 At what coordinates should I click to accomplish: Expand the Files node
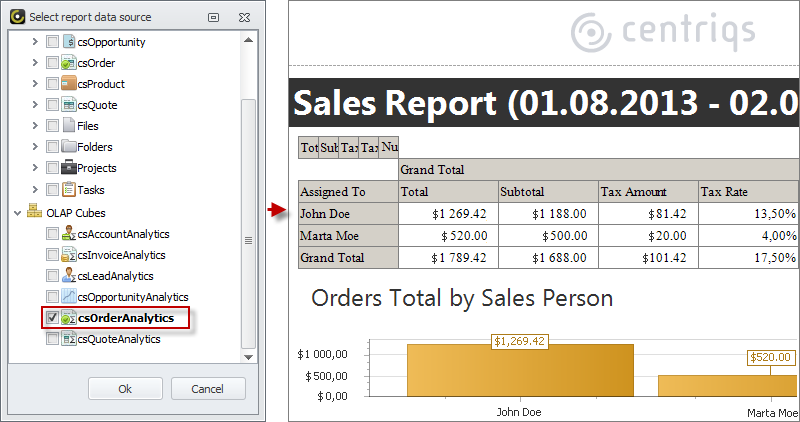point(35,125)
